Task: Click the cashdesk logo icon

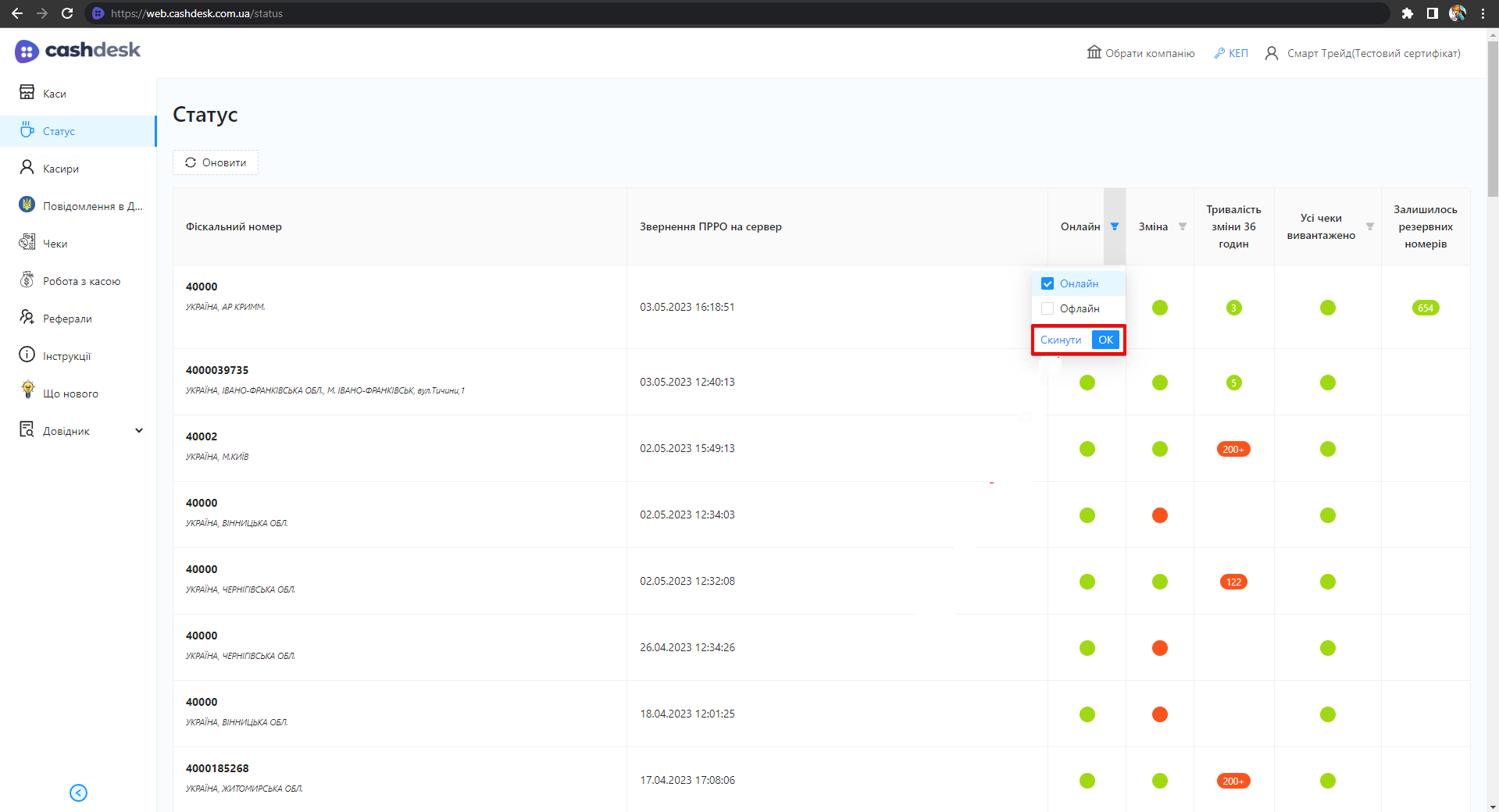Action: pyautogui.click(x=27, y=52)
